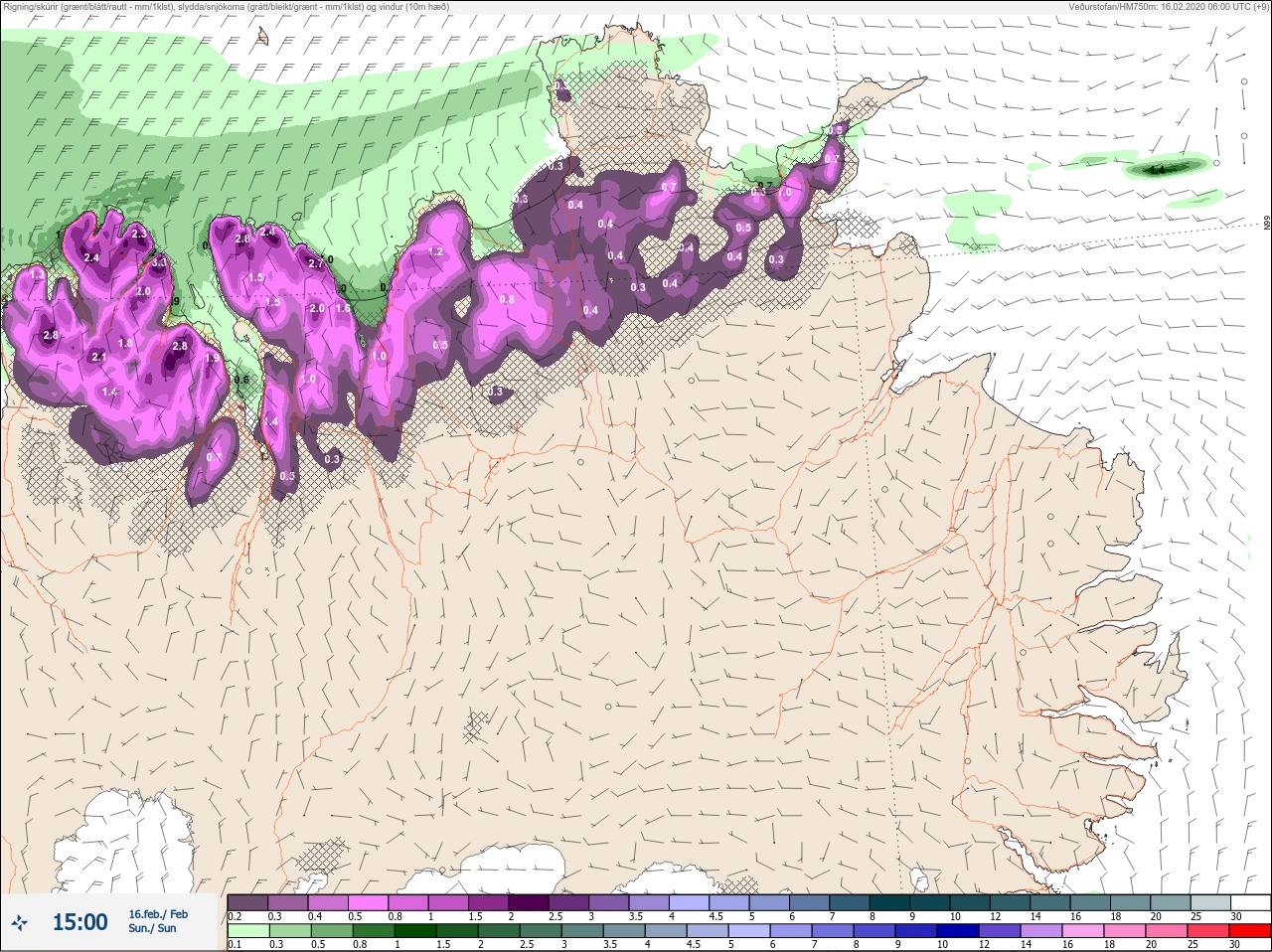This screenshot has height=952, width=1272.
Task: Pick the white 30 snow legend swatch
Action: click(1250, 902)
